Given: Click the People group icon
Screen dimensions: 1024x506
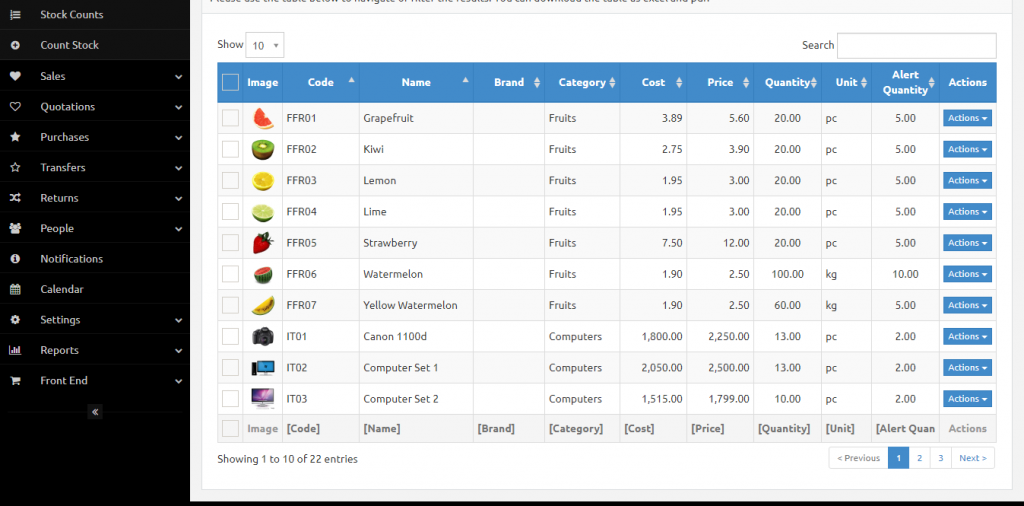Looking at the screenshot, I should click(15, 229).
